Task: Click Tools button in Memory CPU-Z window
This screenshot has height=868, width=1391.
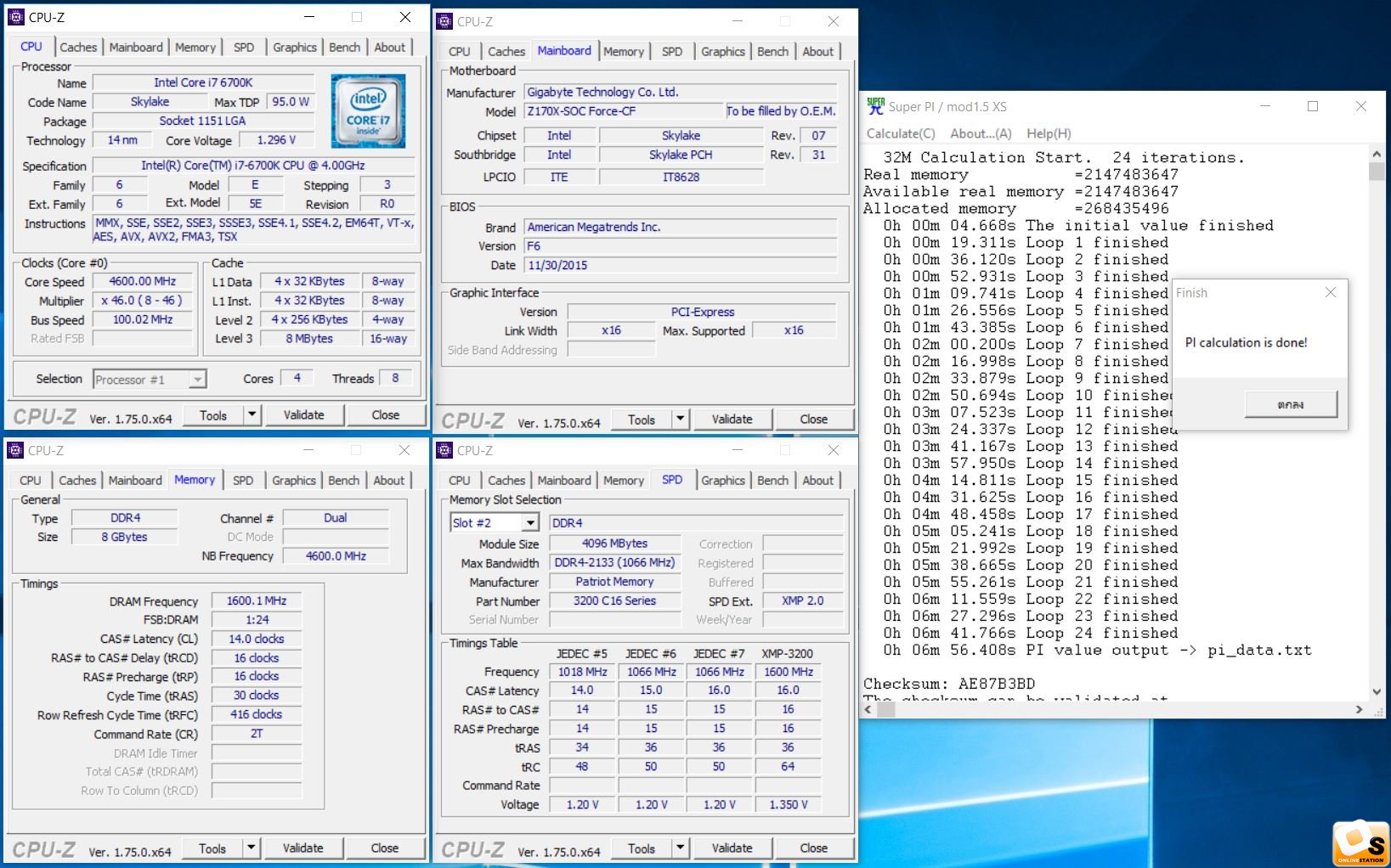Action: pos(212,848)
